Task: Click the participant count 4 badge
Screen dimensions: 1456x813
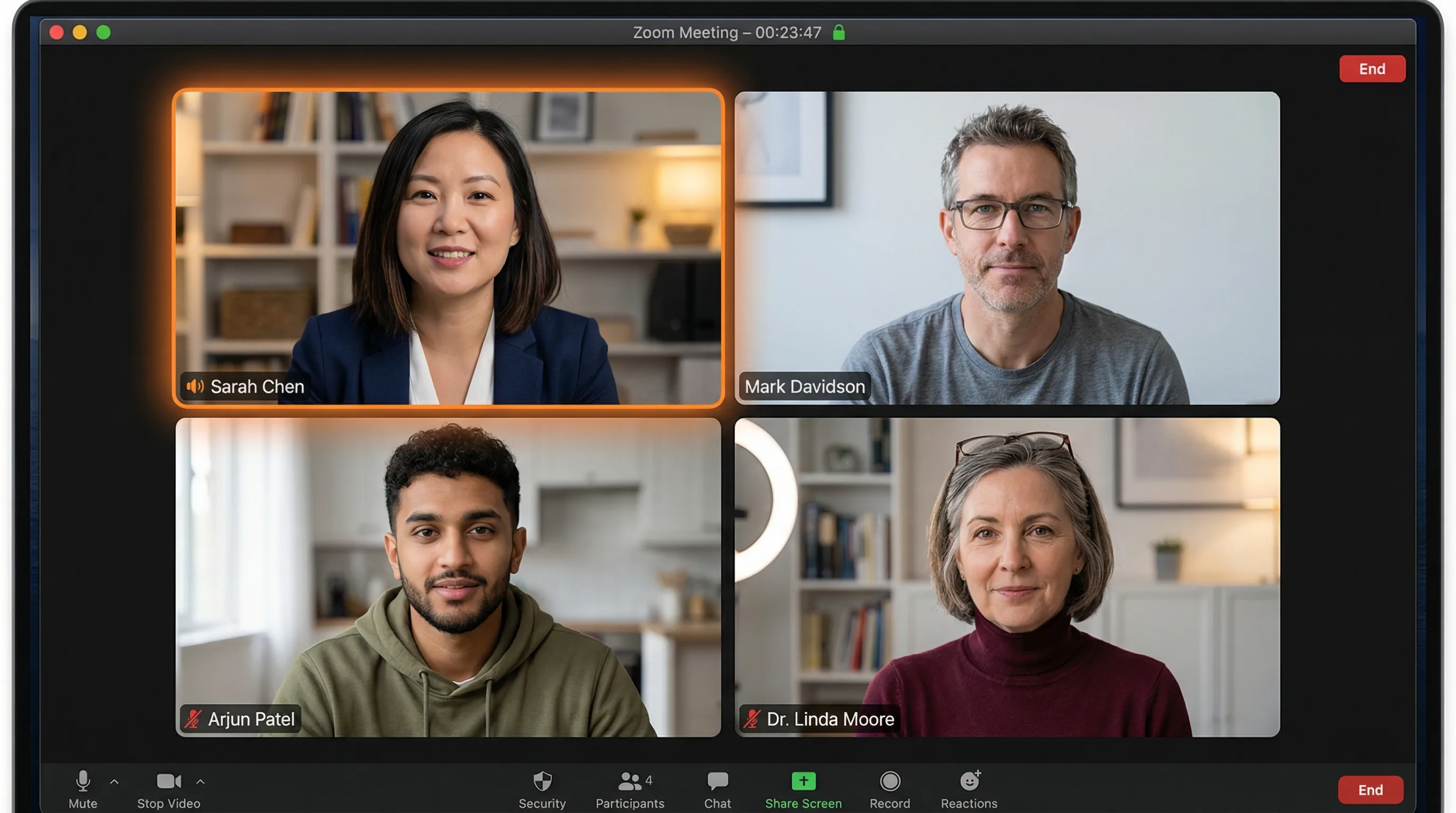Action: coord(649,780)
